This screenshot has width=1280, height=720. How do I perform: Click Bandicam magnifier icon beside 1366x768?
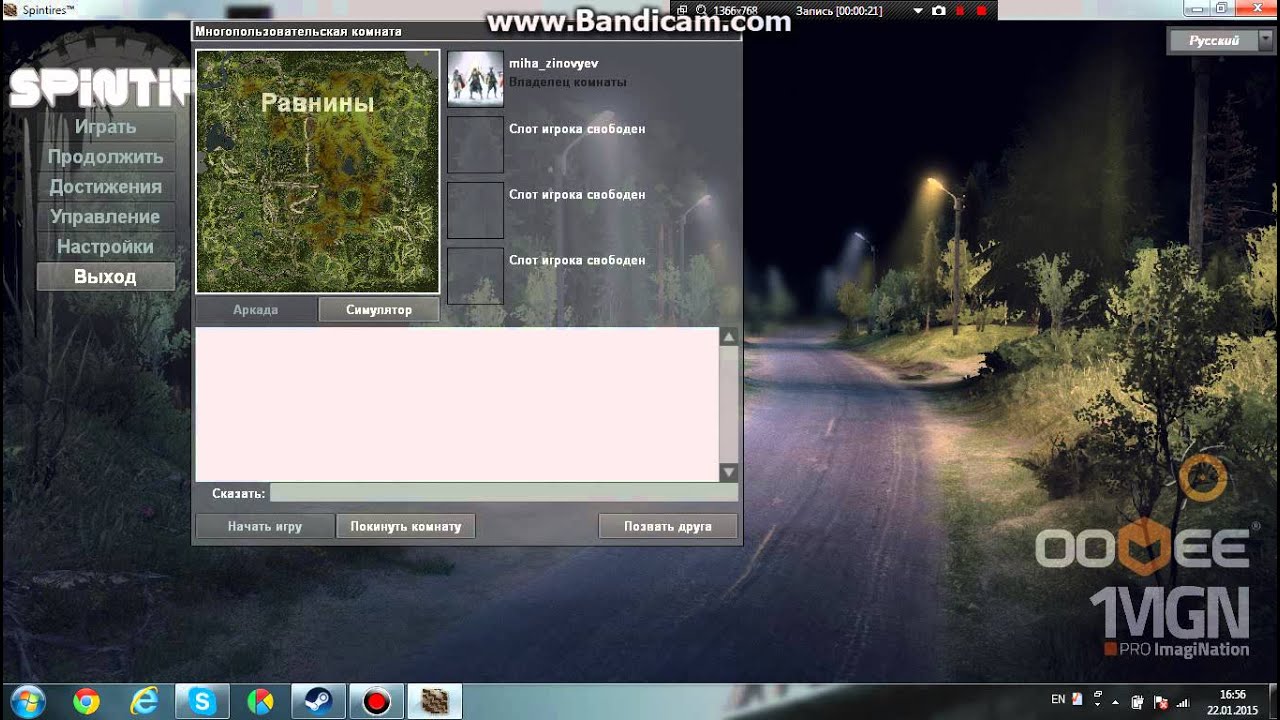tap(699, 11)
